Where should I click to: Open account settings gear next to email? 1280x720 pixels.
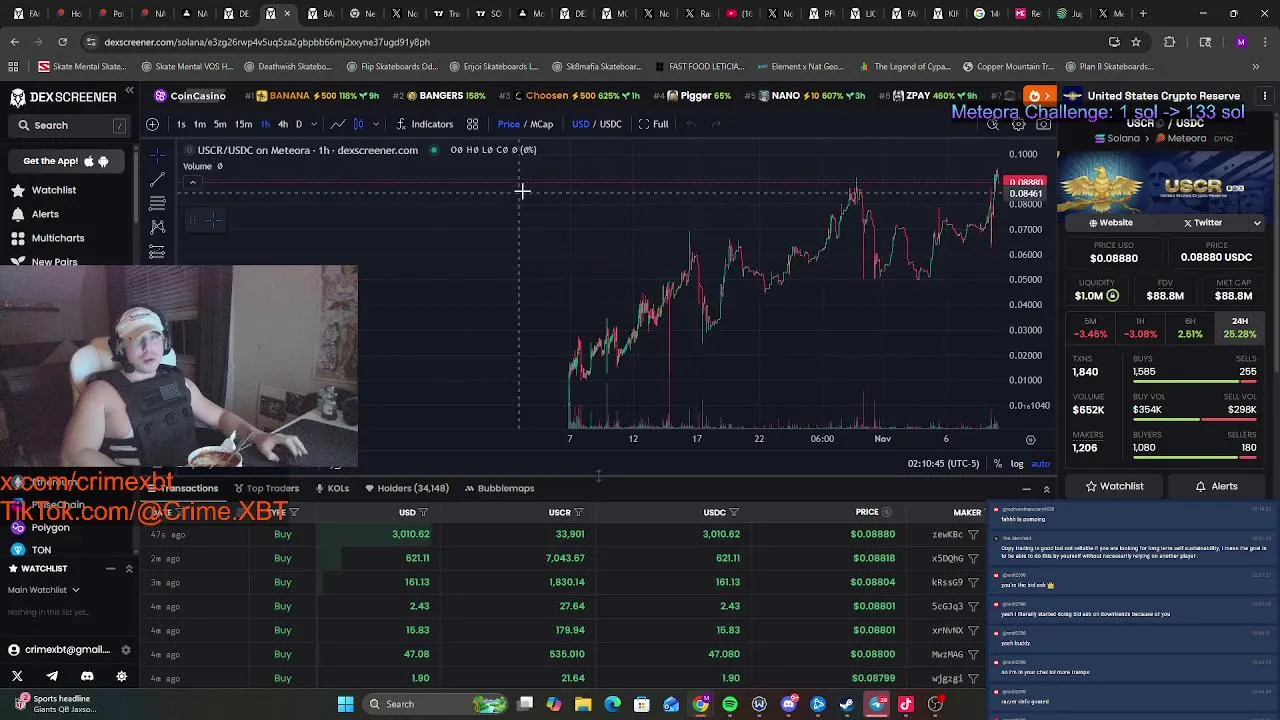pyautogui.click(x=126, y=650)
